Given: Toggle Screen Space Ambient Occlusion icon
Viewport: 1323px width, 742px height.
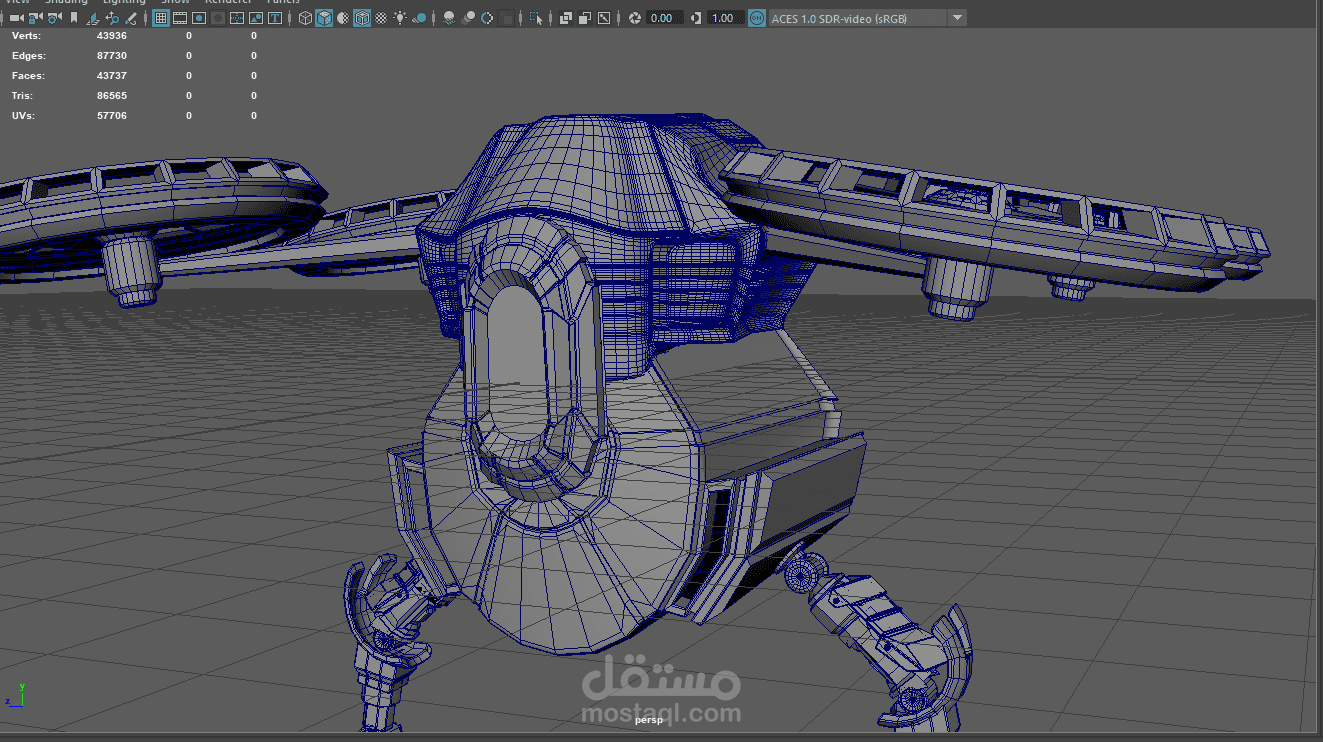Looking at the screenshot, I should click(x=449, y=18).
